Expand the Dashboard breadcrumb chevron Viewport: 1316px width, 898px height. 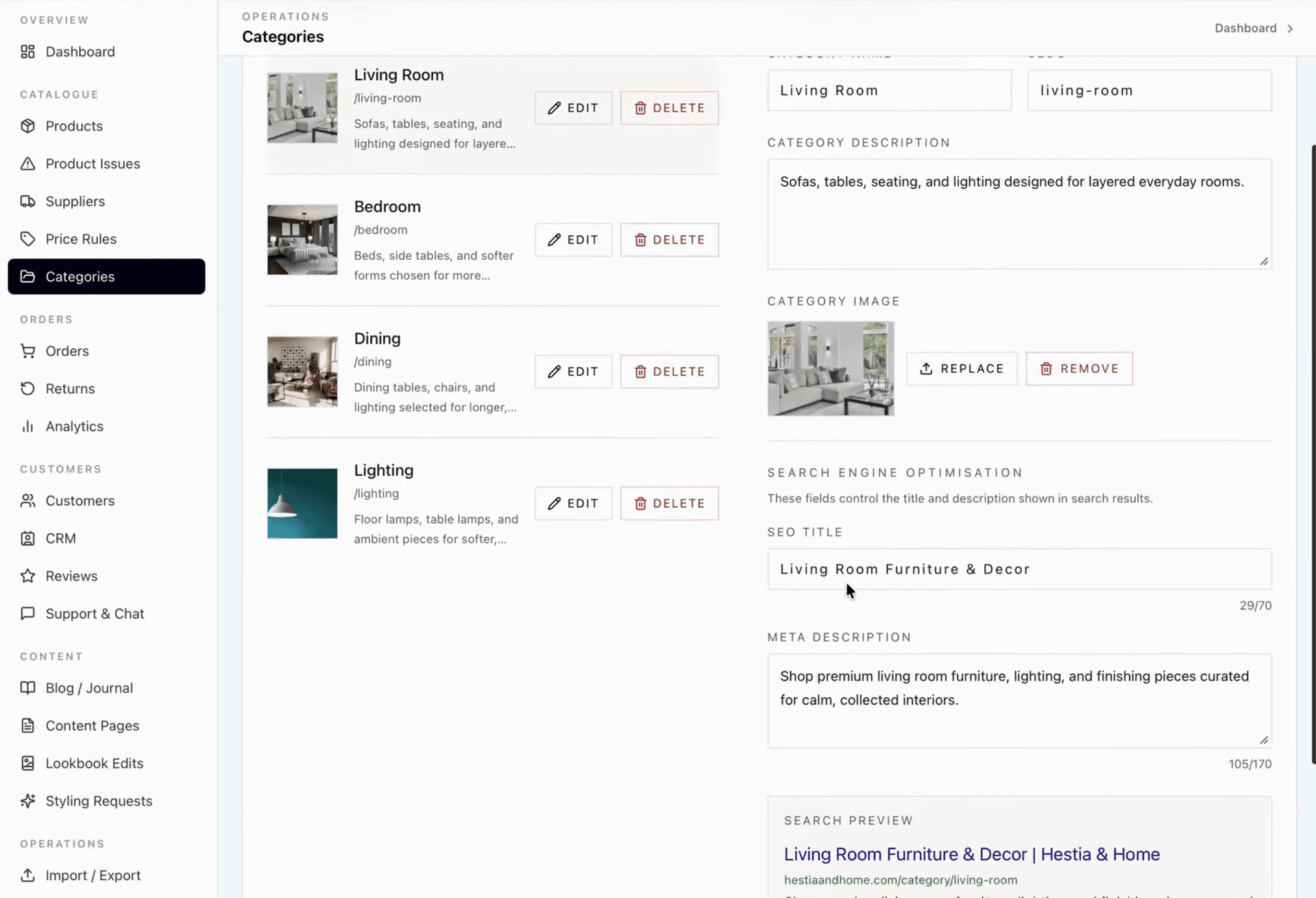coord(1290,28)
